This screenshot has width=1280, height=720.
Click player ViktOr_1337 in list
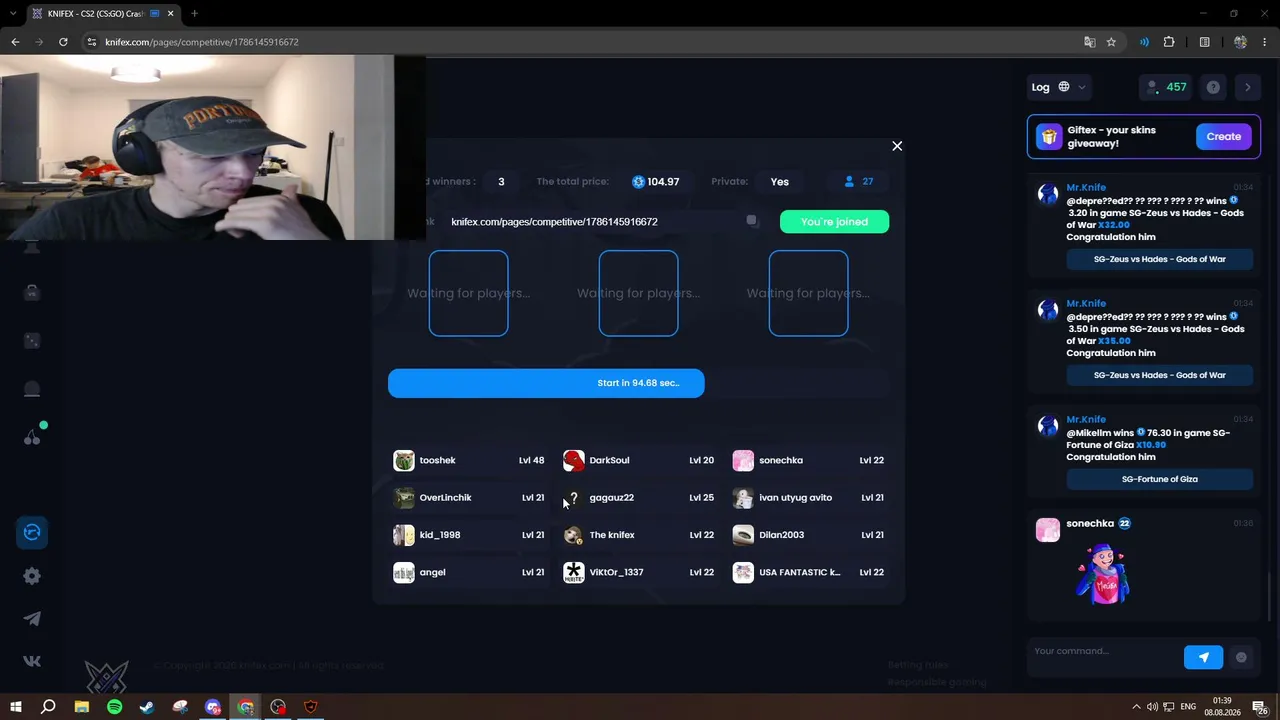[x=639, y=572]
